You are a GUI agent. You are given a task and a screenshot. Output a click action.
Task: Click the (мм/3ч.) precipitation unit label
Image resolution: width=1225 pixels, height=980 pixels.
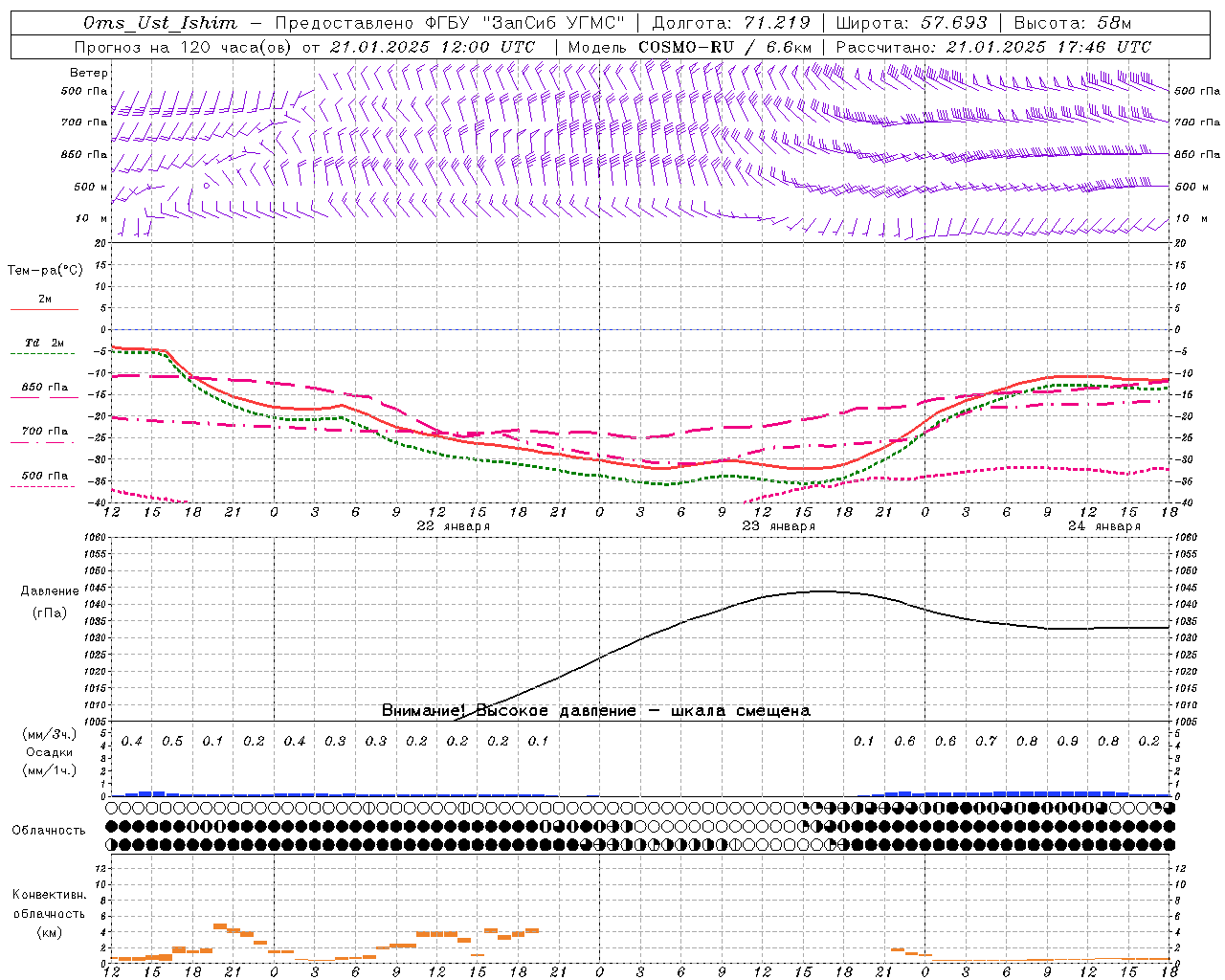(x=50, y=734)
